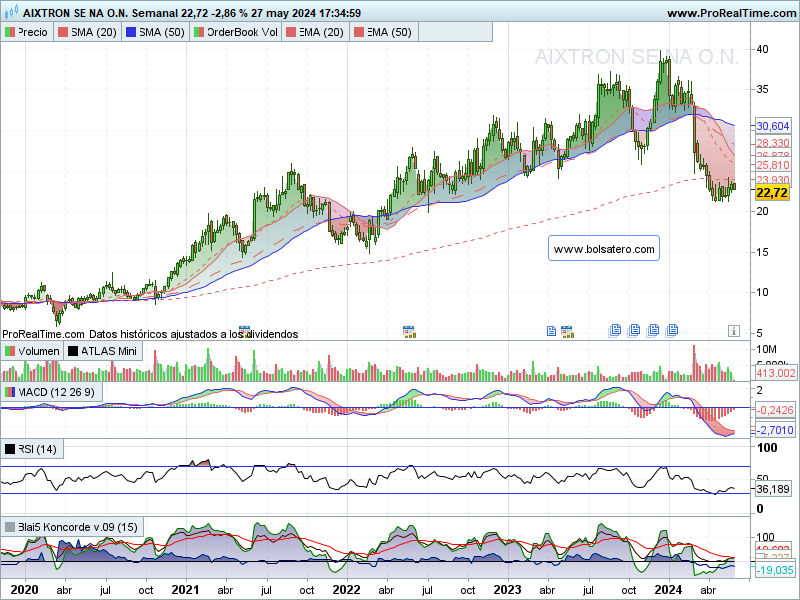Open the calendar event icon below mid-2022 candles

pyautogui.click(x=409, y=332)
